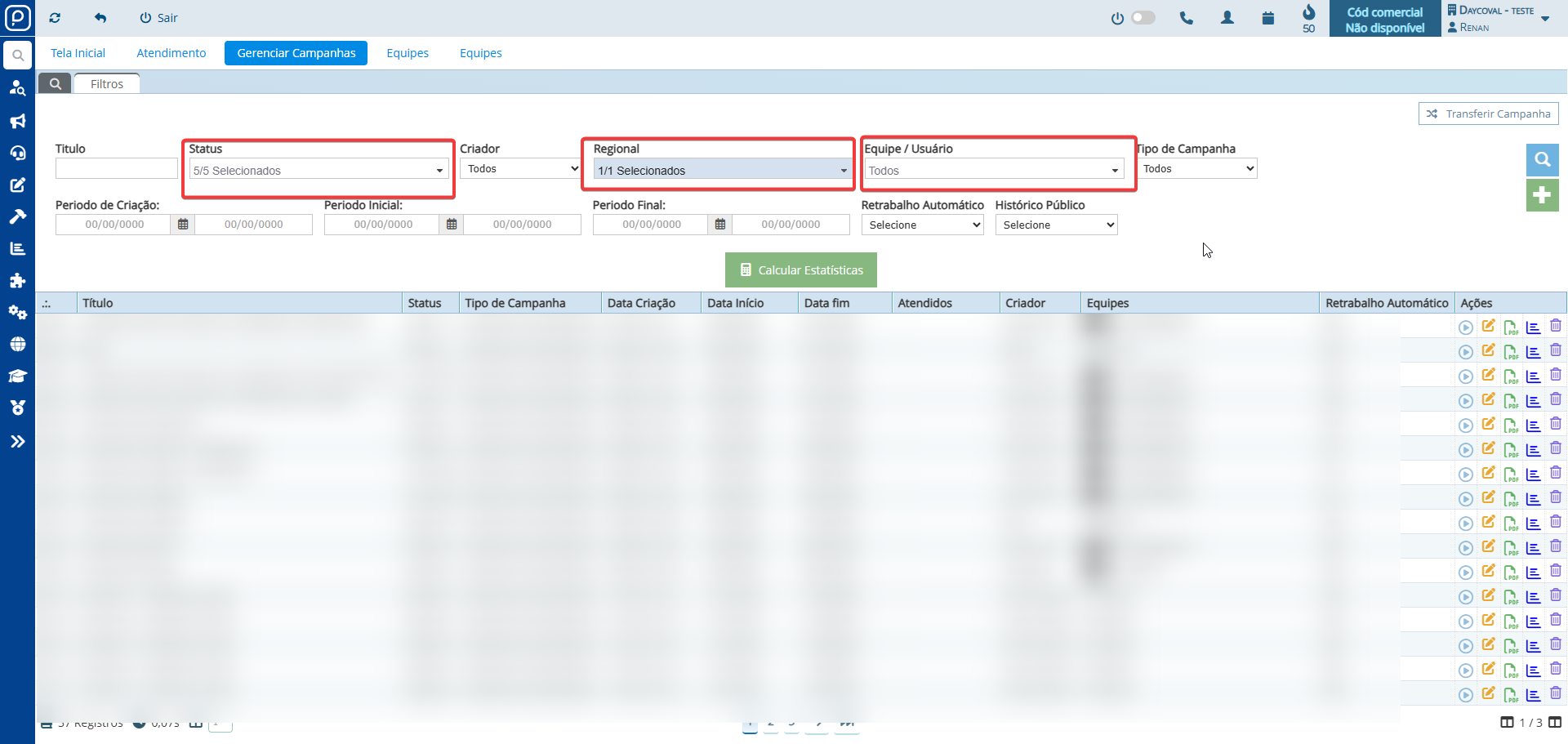This screenshot has width=1568, height=744.
Task: Go to the Tela Inicial tab
Action: pos(78,53)
